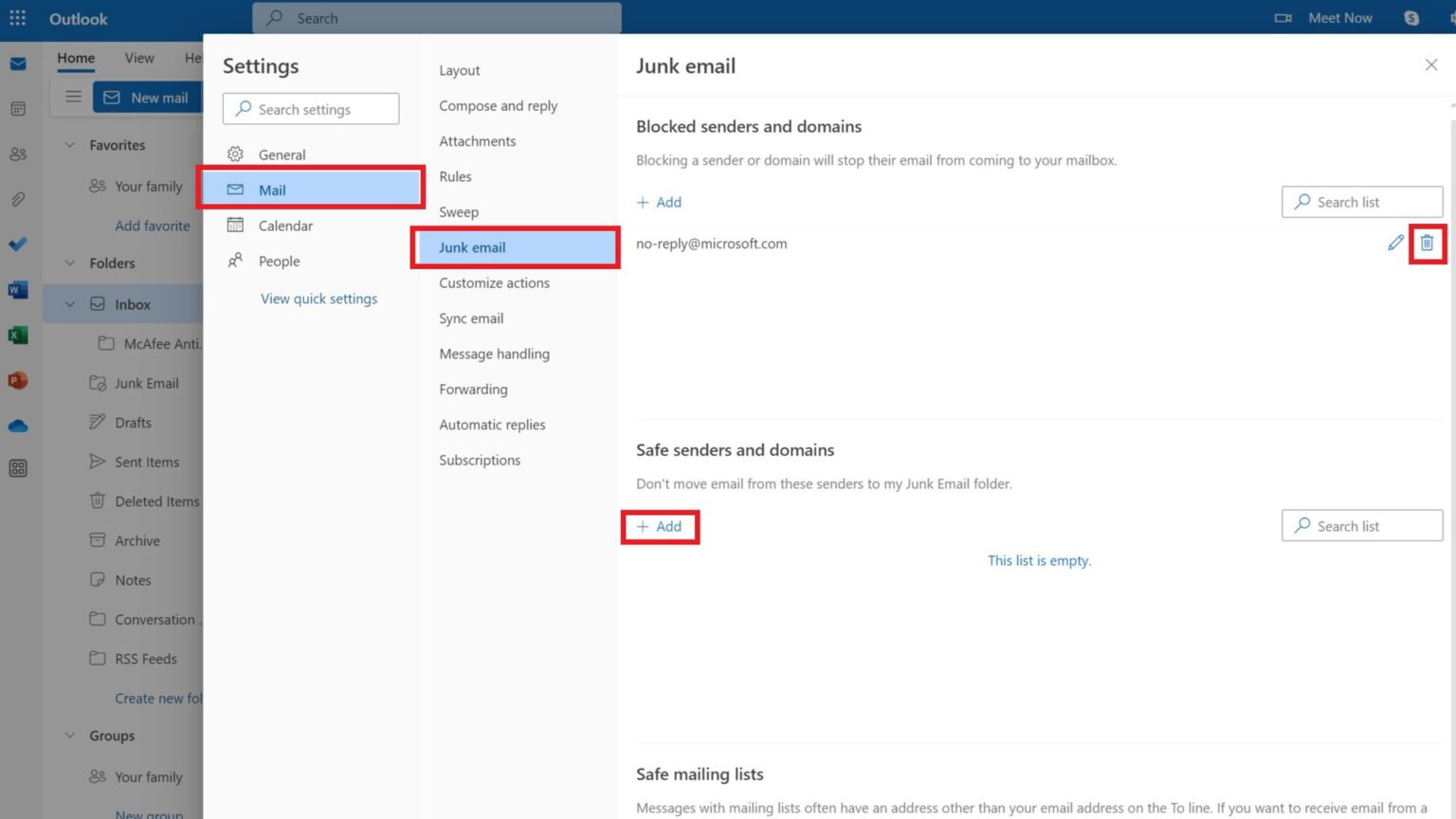Click Create new folder link

[158, 699]
